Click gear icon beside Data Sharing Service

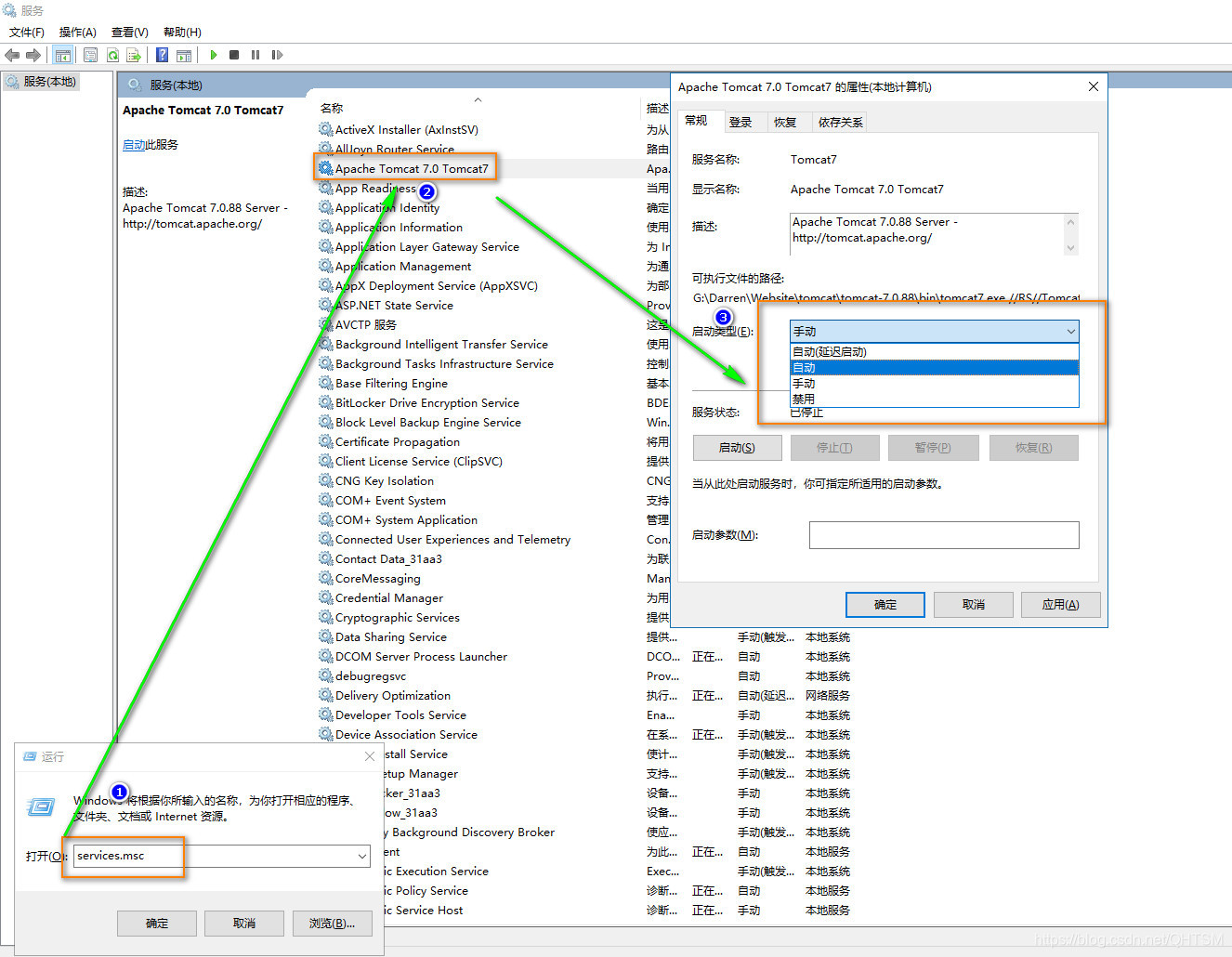(325, 636)
